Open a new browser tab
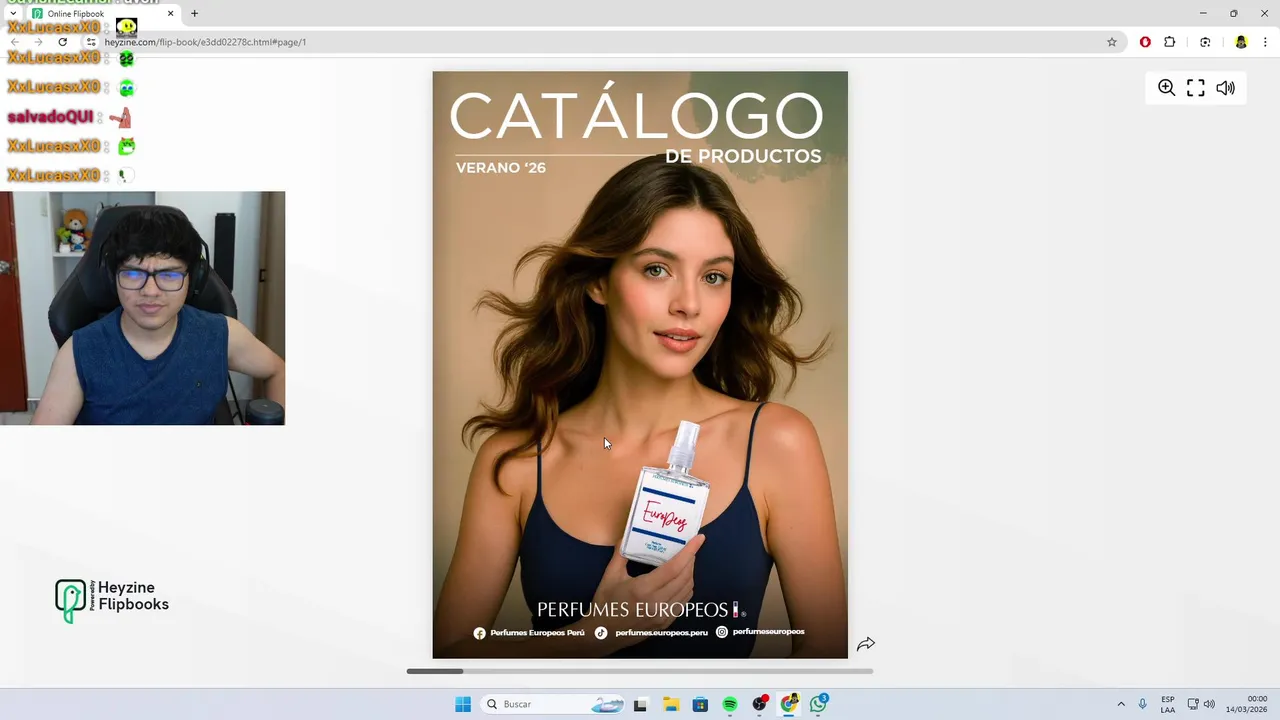1280x720 pixels. point(194,14)
